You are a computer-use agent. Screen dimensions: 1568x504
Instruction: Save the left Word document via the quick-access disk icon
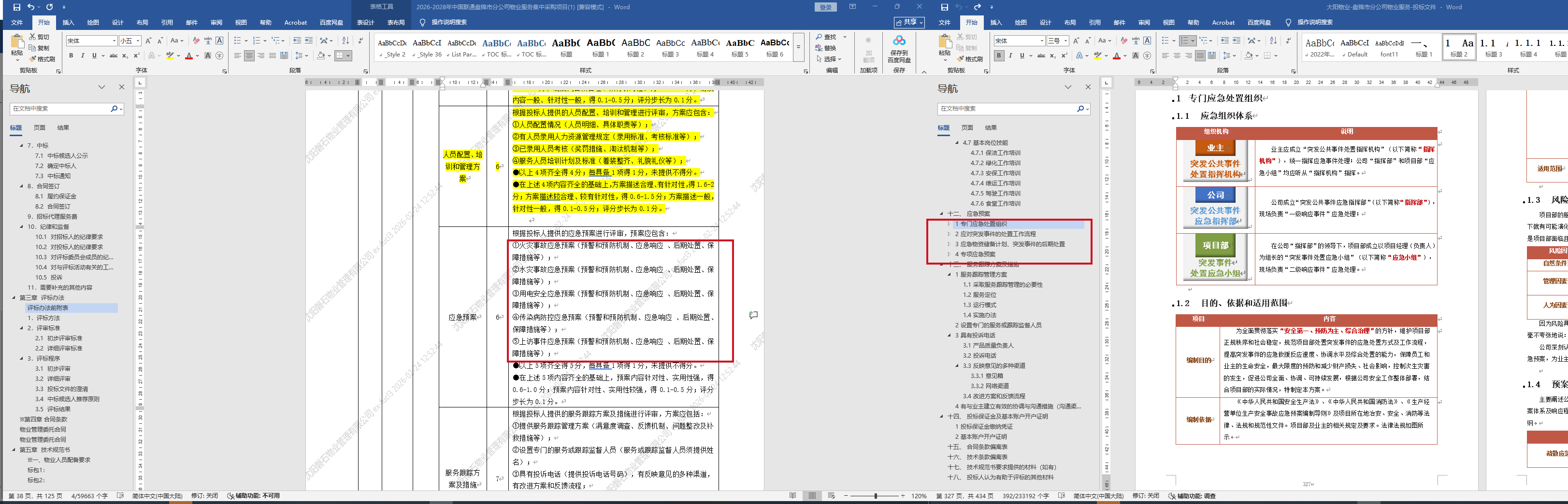pos(16,7)
